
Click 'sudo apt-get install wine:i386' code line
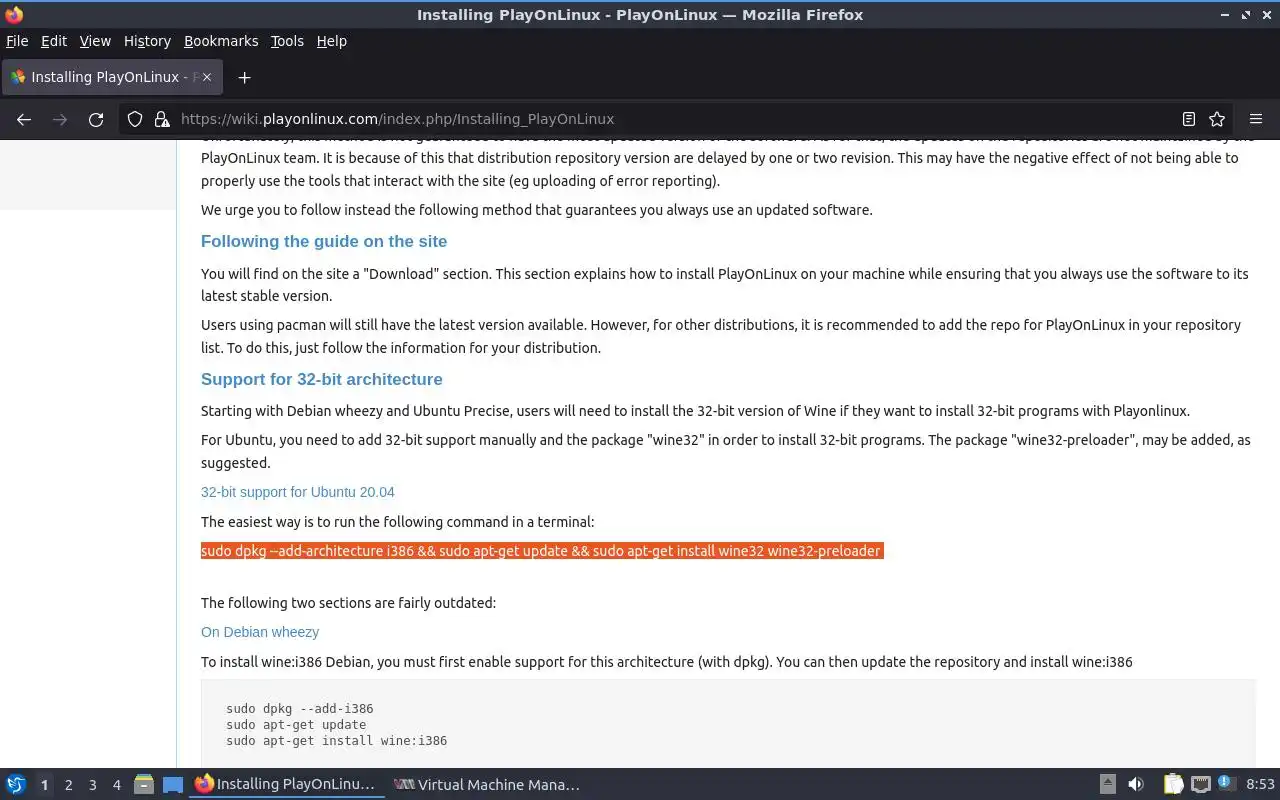(x=336, y=741)
